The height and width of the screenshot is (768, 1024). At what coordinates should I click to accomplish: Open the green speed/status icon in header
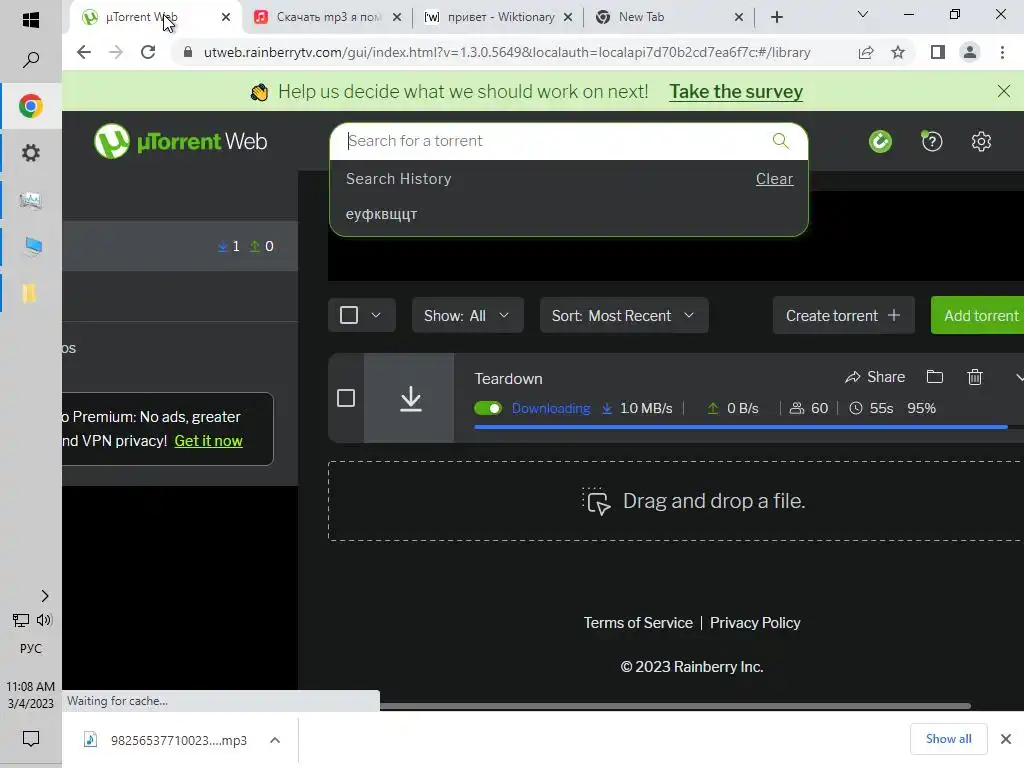click(x=880, y=141)
